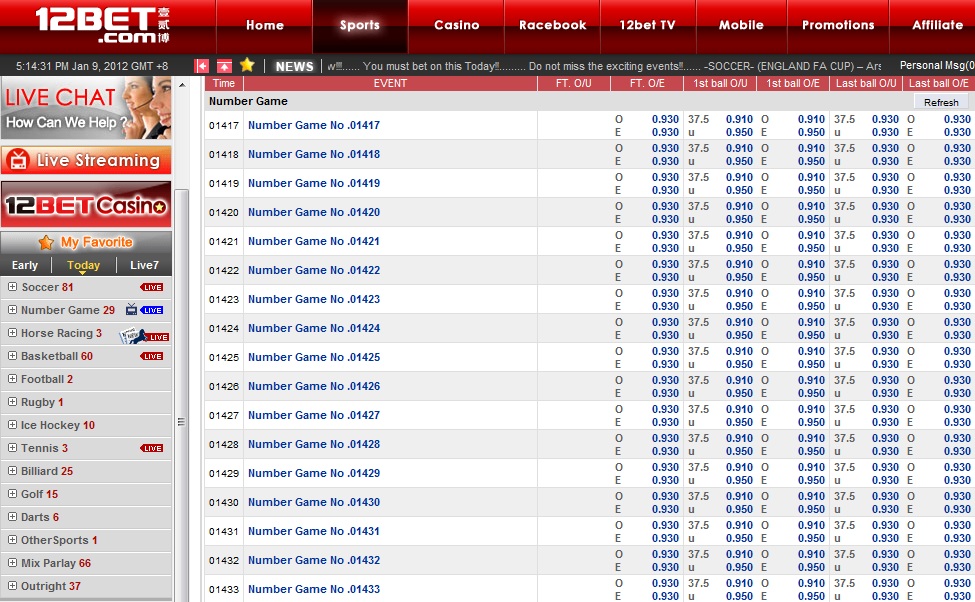The image size is (975, 602).
Task: Click the 'FT. O/U' column header
Action: [x=574, y=83]
